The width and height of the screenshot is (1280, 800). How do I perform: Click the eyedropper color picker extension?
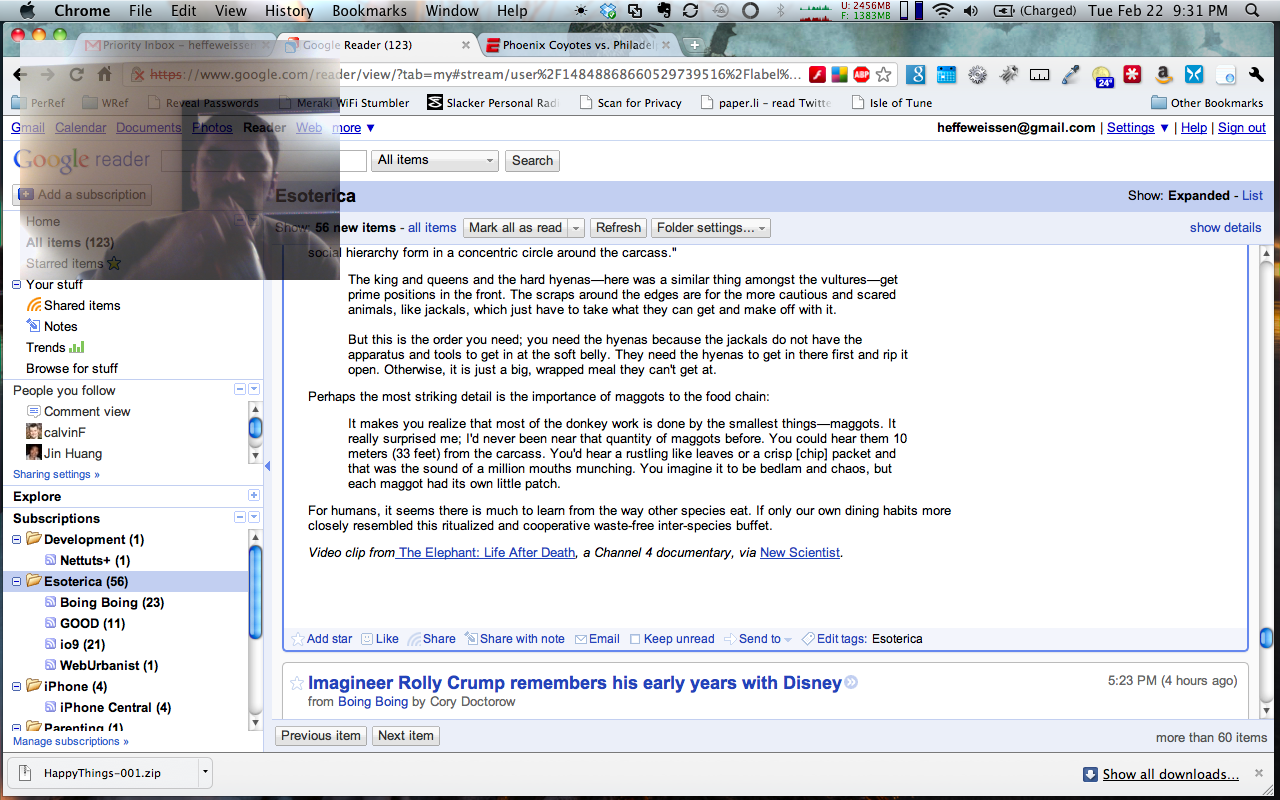click(x=1070, y=74)
